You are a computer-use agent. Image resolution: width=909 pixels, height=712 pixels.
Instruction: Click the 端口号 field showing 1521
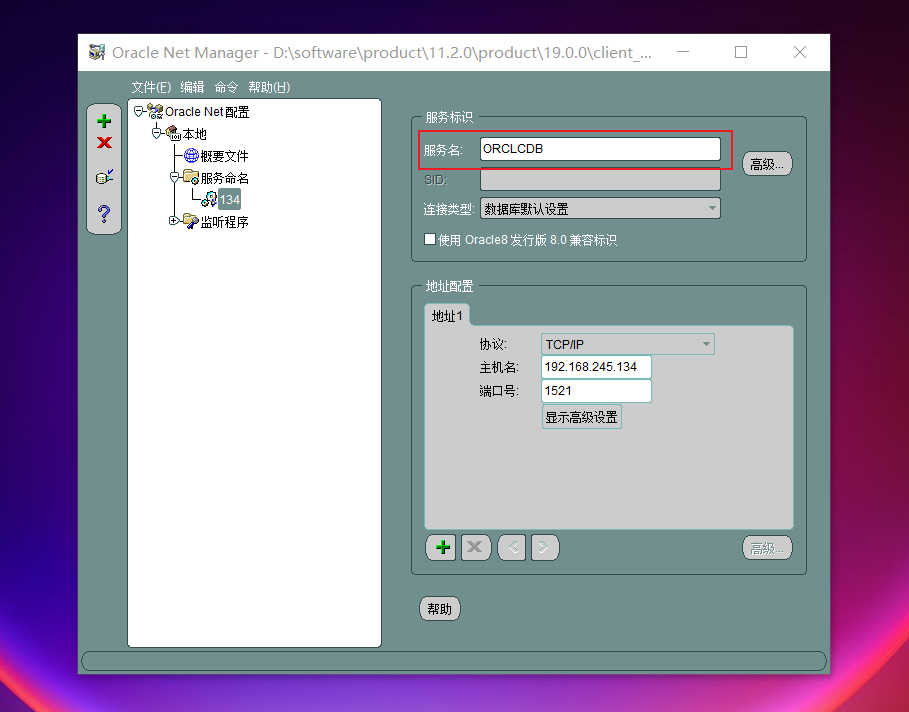coord(597,391)
